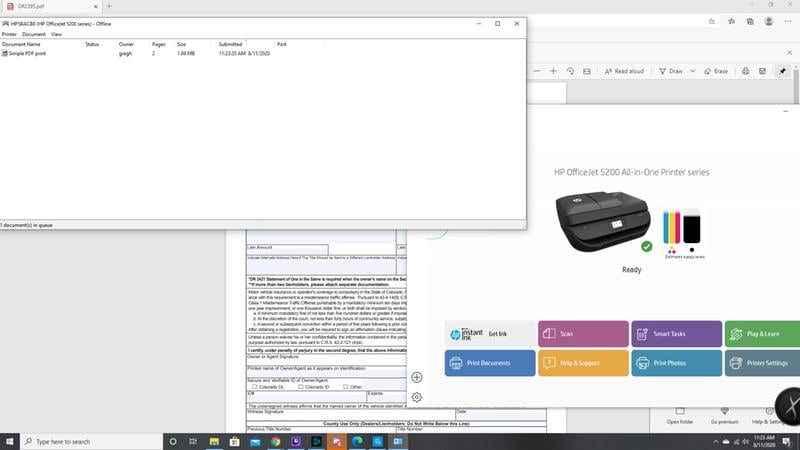This screenshot has height=450, width=800.
Task: Toggle the pin toolbar icon in Edge
Action: tap(782, 71)
